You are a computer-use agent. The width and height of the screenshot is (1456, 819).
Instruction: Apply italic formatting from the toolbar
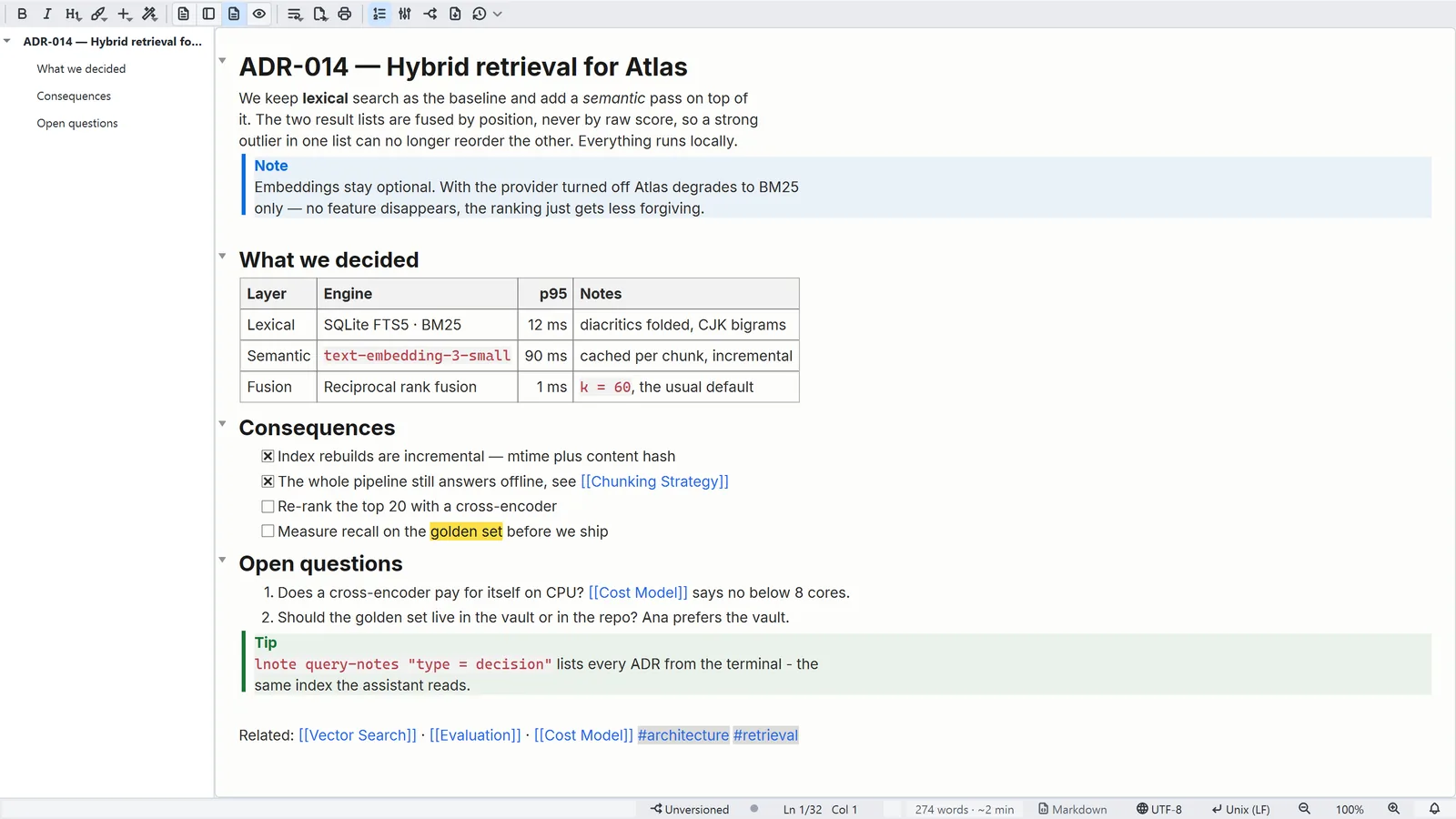pyautogui.click(x=47, y=14)
